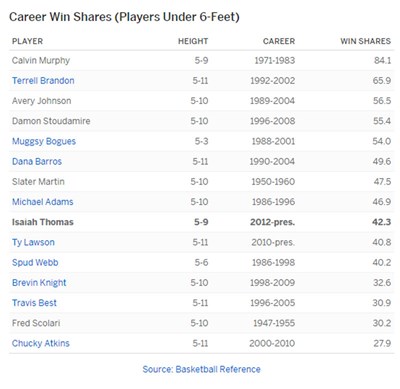Open the Dana Barros player link
Screen dimensions: 400x389
(37, 162)
